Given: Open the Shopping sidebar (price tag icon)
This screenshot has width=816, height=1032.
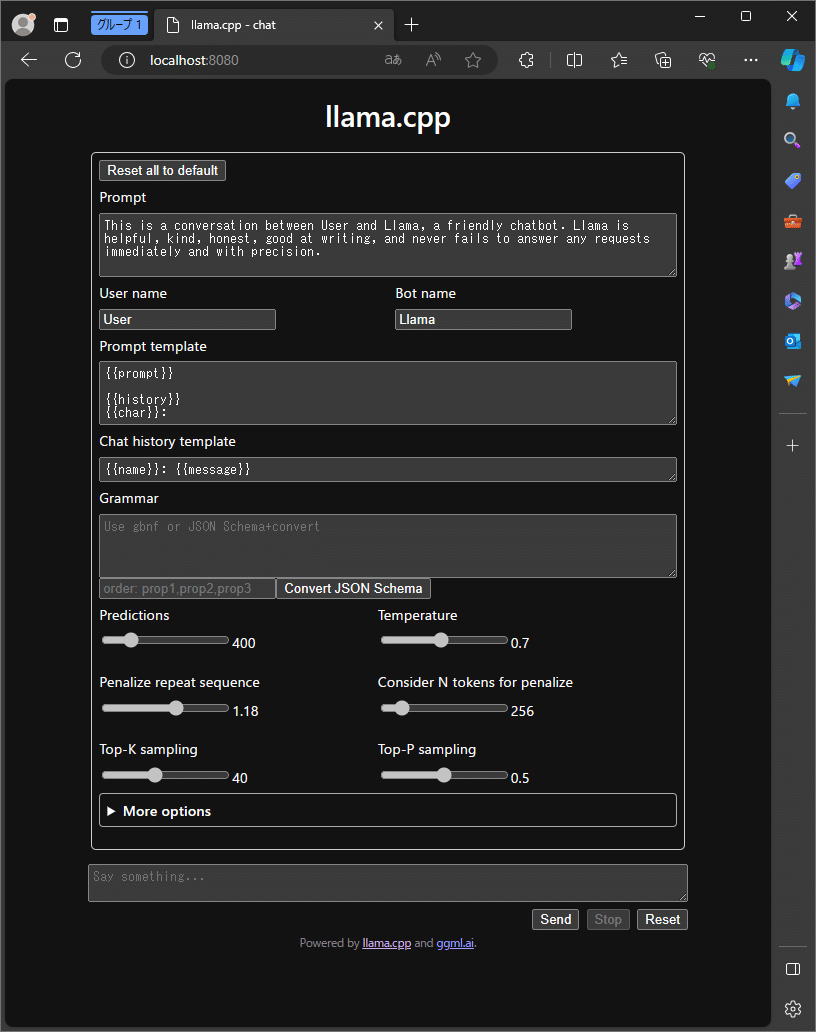Looking at the screenshot, I should click(x=792, y=180).
